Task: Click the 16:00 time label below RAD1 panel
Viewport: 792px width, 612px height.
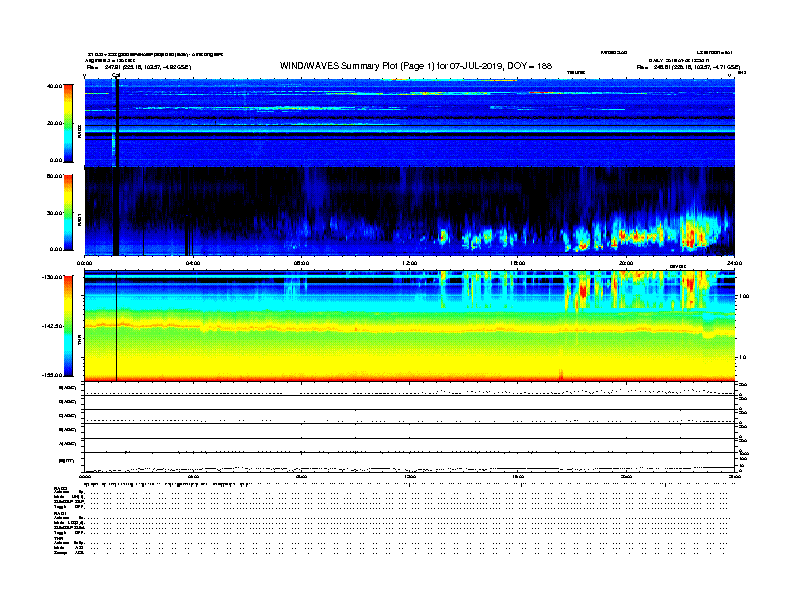Action: [518, 263]
